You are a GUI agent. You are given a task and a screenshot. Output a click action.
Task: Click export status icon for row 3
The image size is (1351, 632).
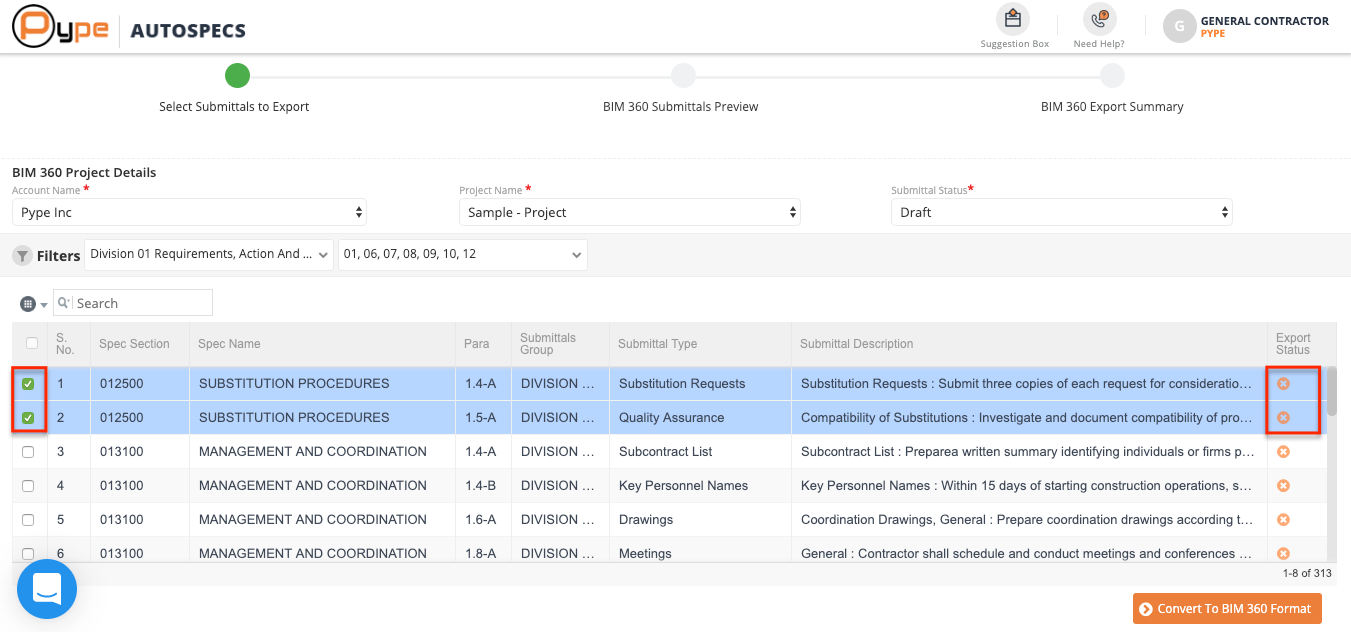(1283, 452)
